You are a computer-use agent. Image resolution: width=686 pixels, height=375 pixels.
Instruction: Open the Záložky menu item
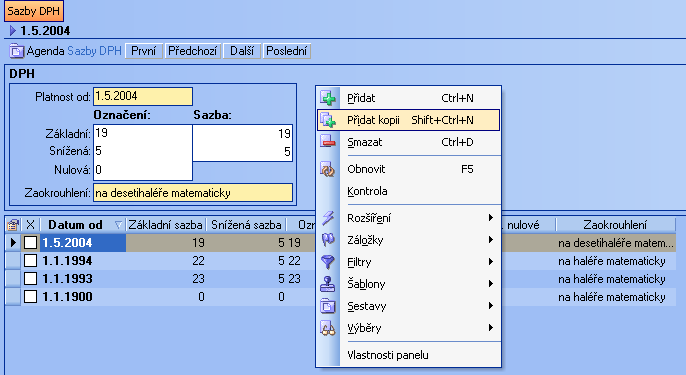click(409, 240)
